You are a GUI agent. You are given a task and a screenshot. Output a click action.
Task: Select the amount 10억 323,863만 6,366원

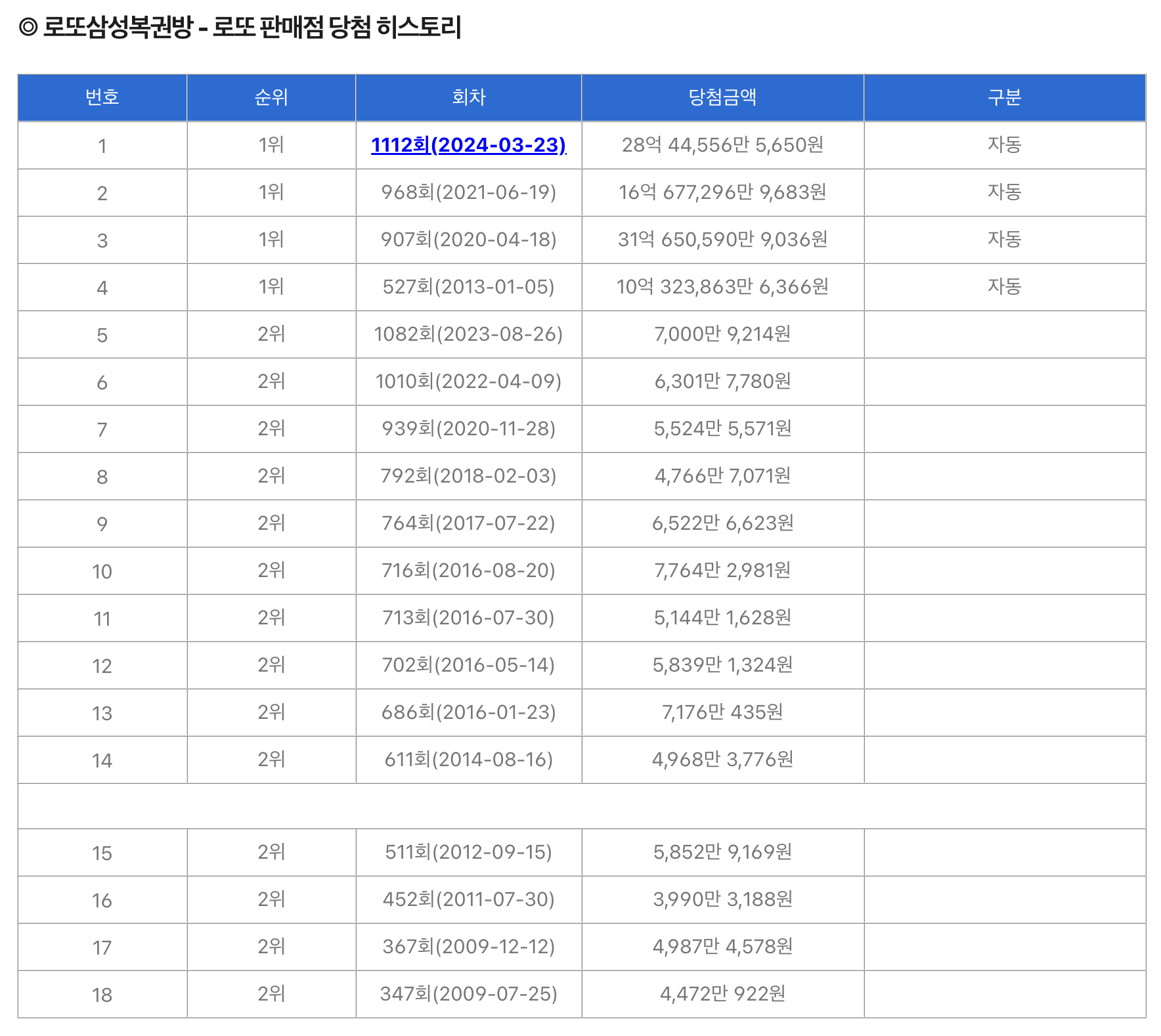pos(722,287)
